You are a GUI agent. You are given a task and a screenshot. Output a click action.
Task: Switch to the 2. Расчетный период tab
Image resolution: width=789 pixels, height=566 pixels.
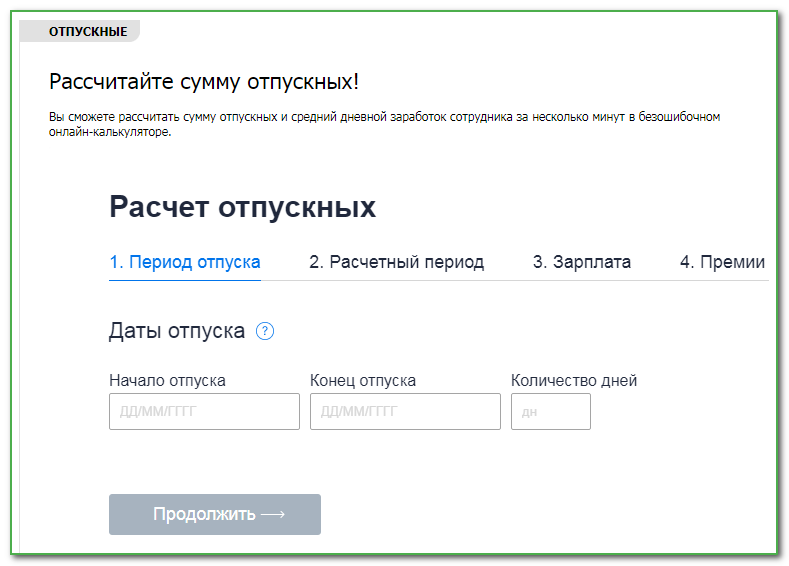point(396,262)
